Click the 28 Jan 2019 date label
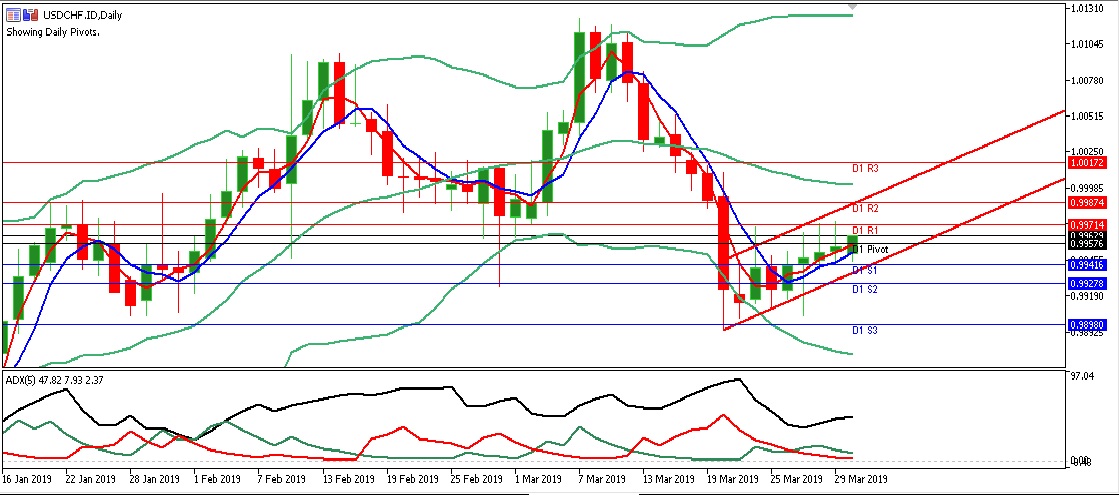Screen dimensions: 1119x495 [x=155, y=478]
